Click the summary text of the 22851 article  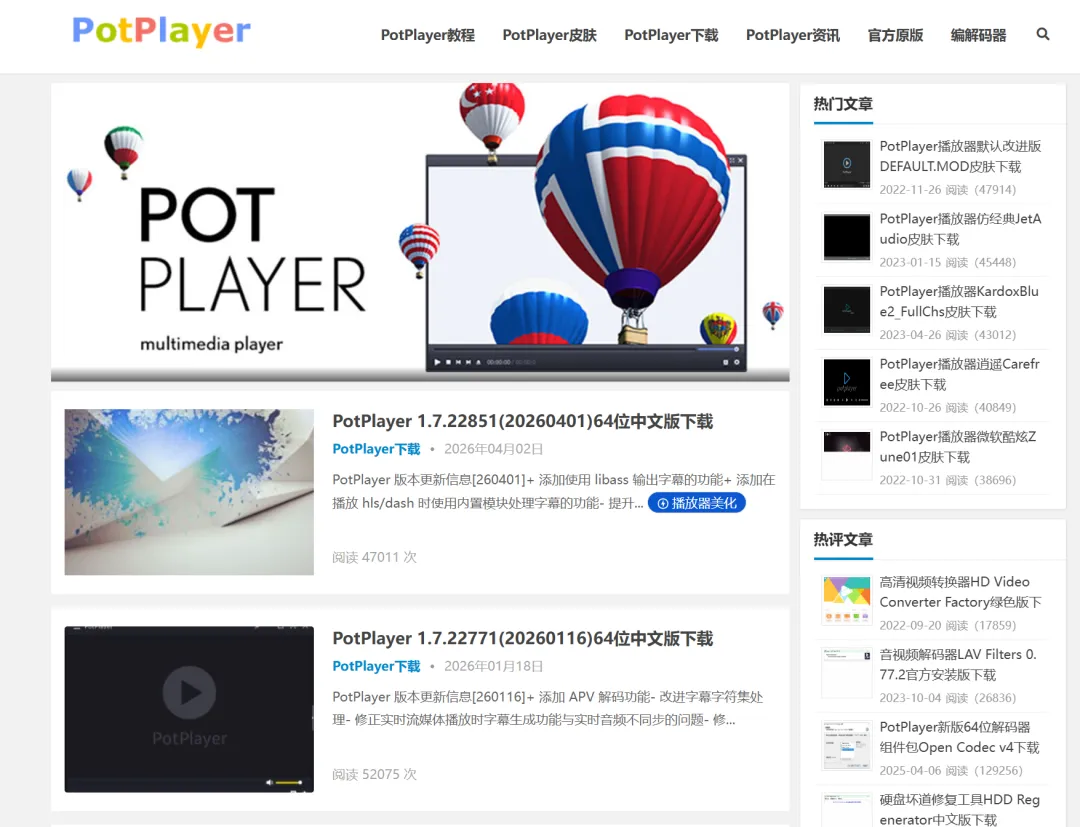click(554, 491)
